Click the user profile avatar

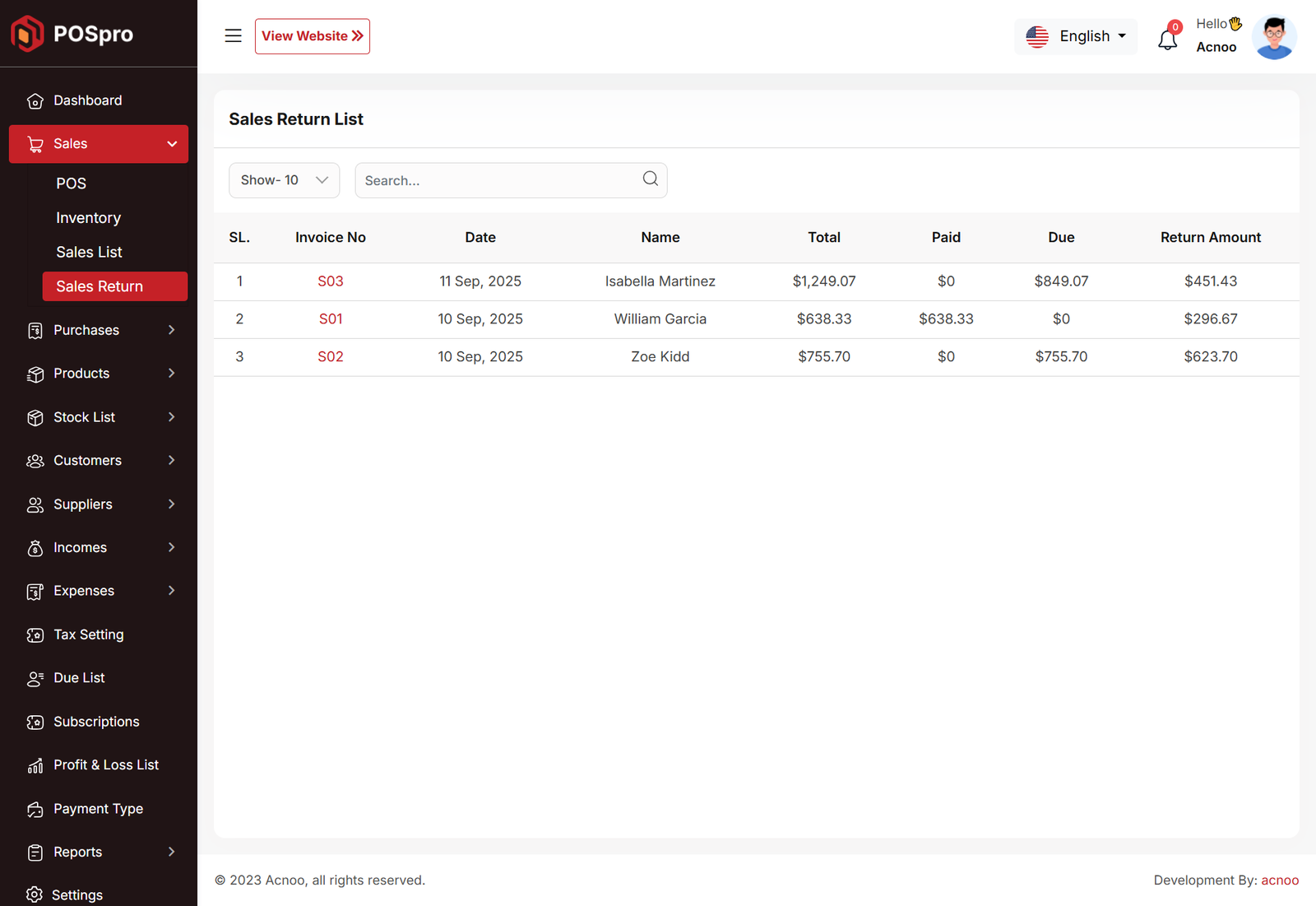(1274, 37)
